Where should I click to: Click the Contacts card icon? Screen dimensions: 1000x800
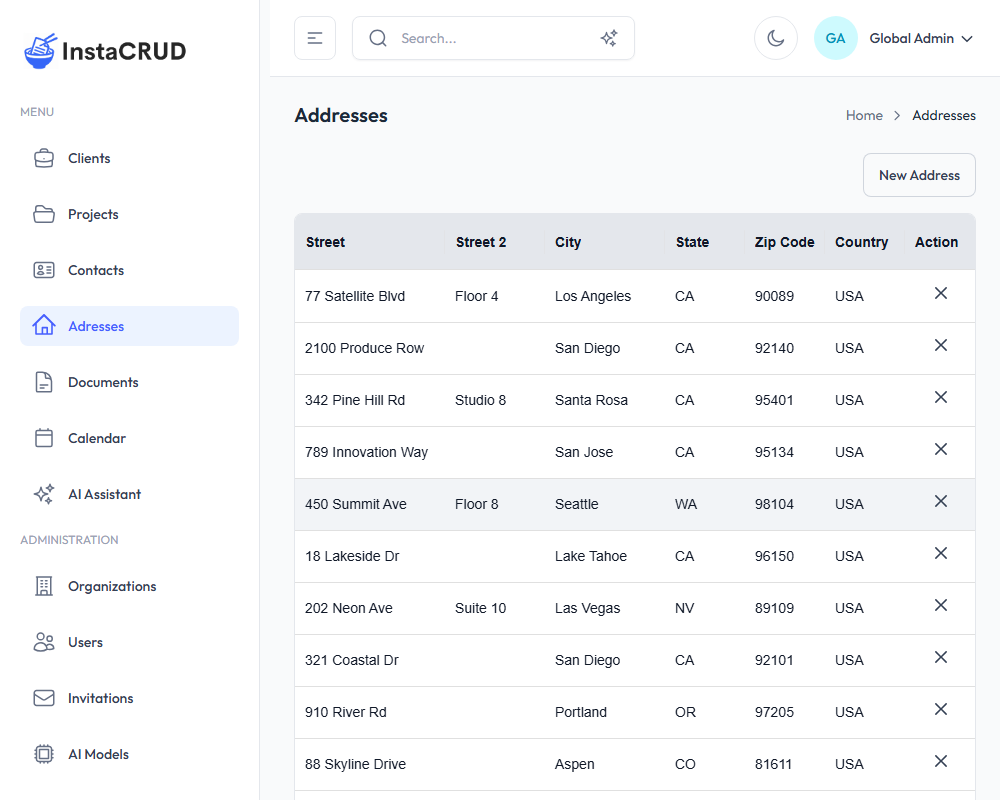coord(44,270)
